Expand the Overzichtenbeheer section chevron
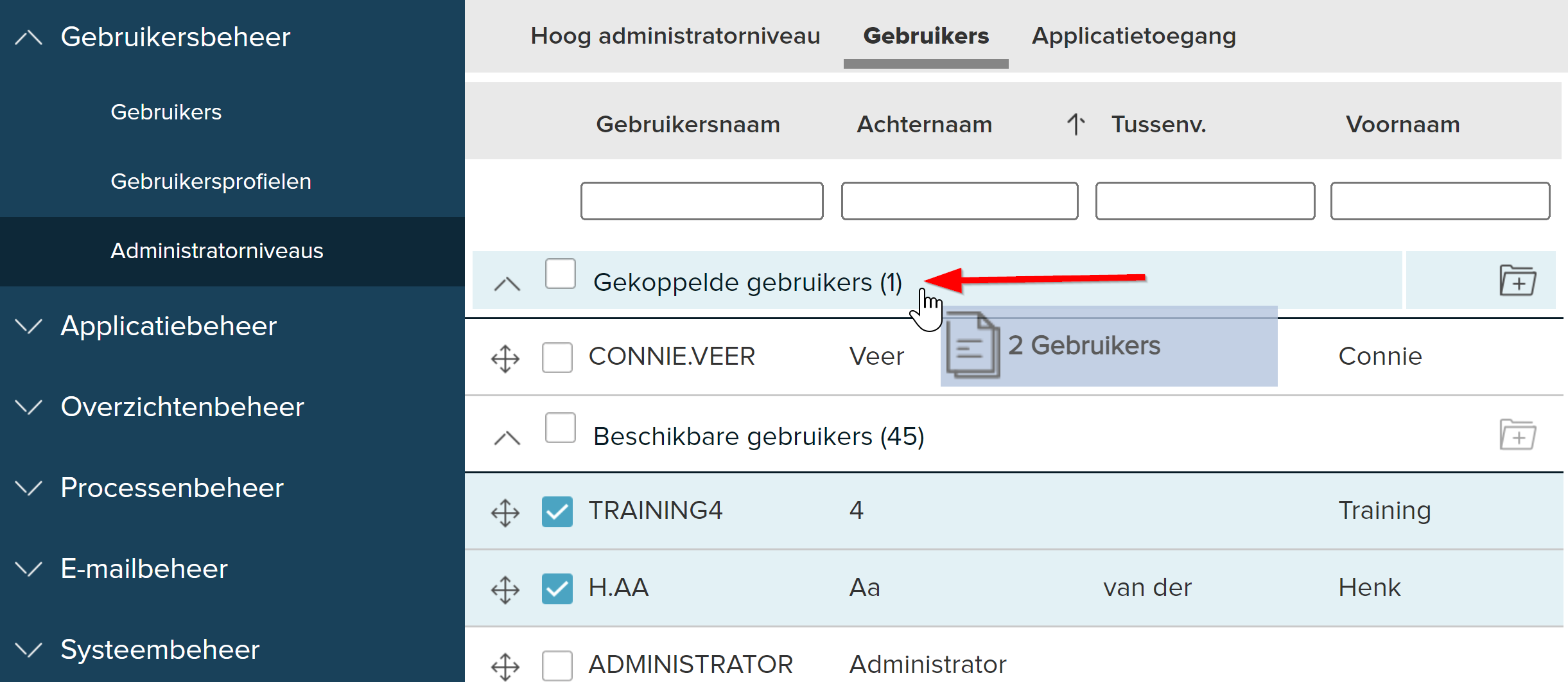1568x682 pixels. coord(28,407)
